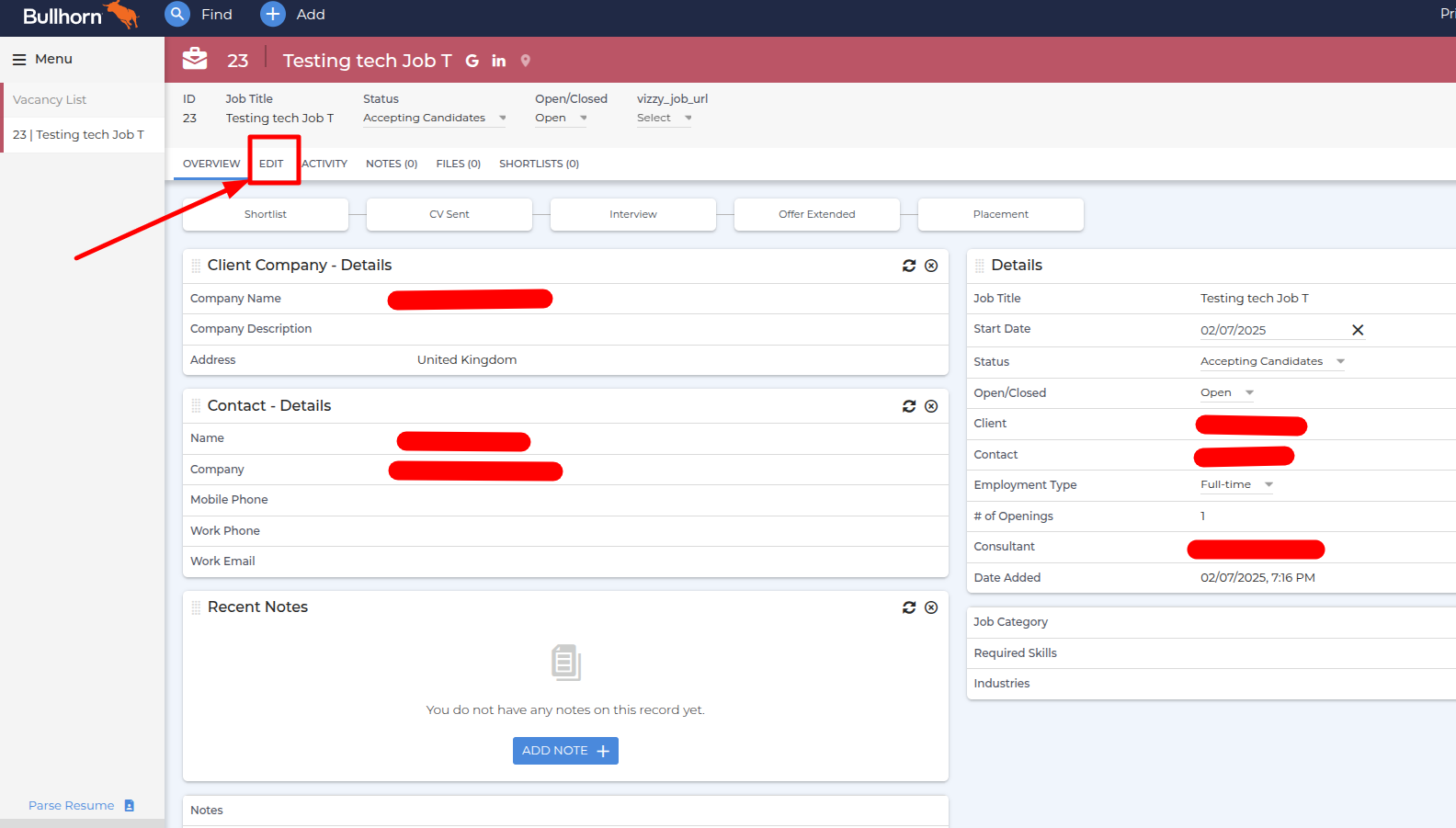
Task: Grab the Client Company card drag handle
Action: 196,266
